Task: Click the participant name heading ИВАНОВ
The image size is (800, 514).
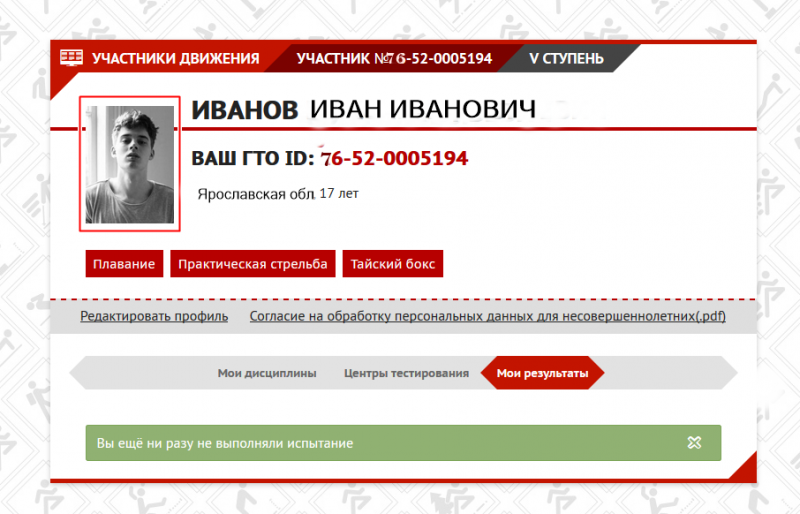Action: coord(244,110)
